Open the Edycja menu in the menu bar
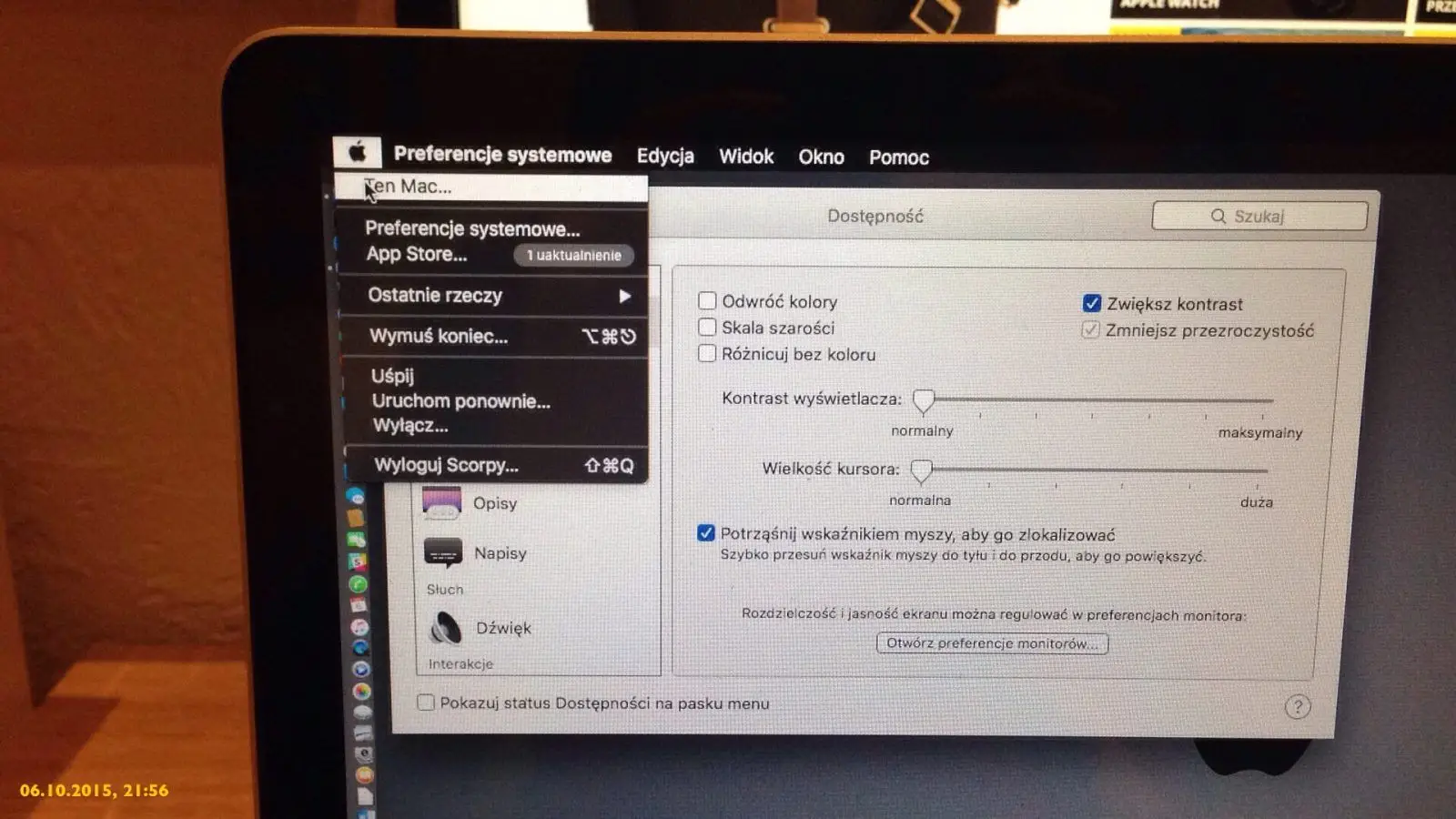The height and width of the screenshot is (819, 1456). tap(665, 156)
